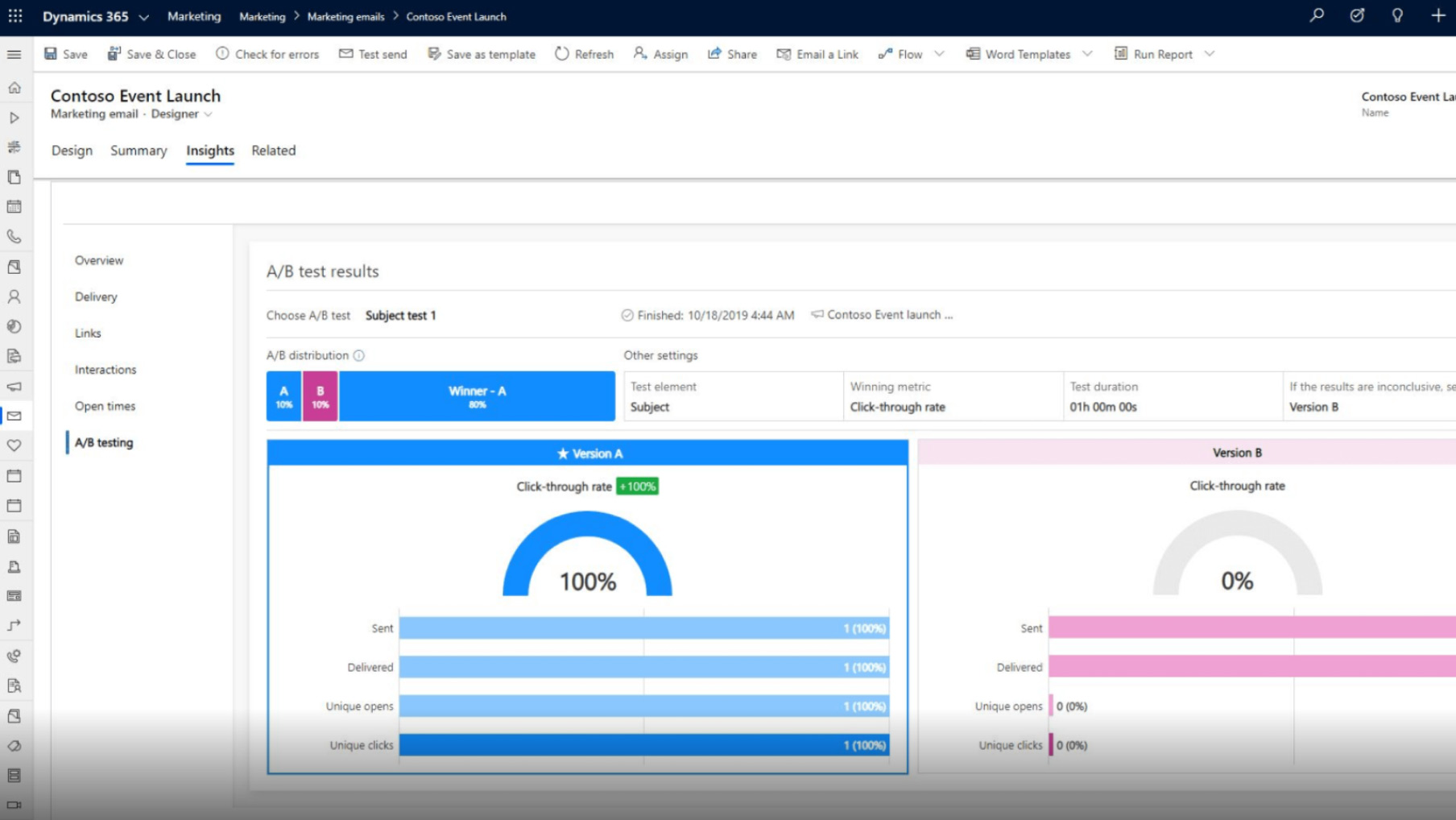Screen dimensions: 1456x820
Task: Toggle the hamburger navigation menu
Action: (x=14, y=55)
